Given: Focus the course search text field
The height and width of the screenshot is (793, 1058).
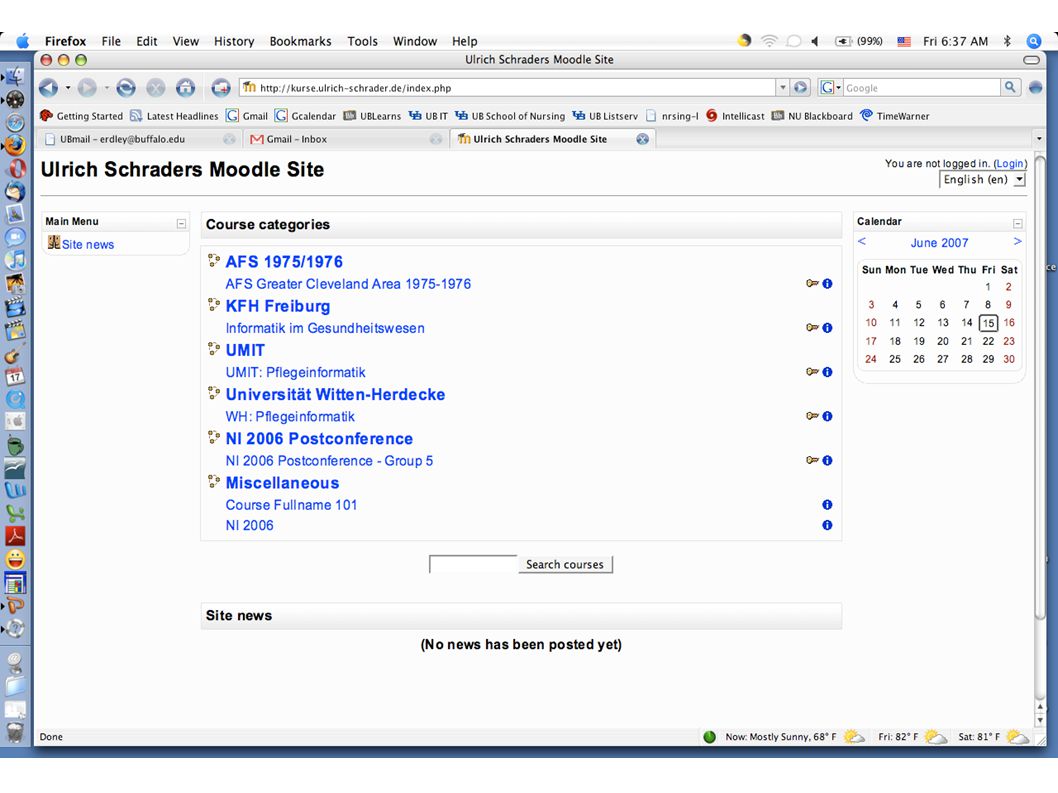Looking at the screenshot, I should (x=473, y=564).
